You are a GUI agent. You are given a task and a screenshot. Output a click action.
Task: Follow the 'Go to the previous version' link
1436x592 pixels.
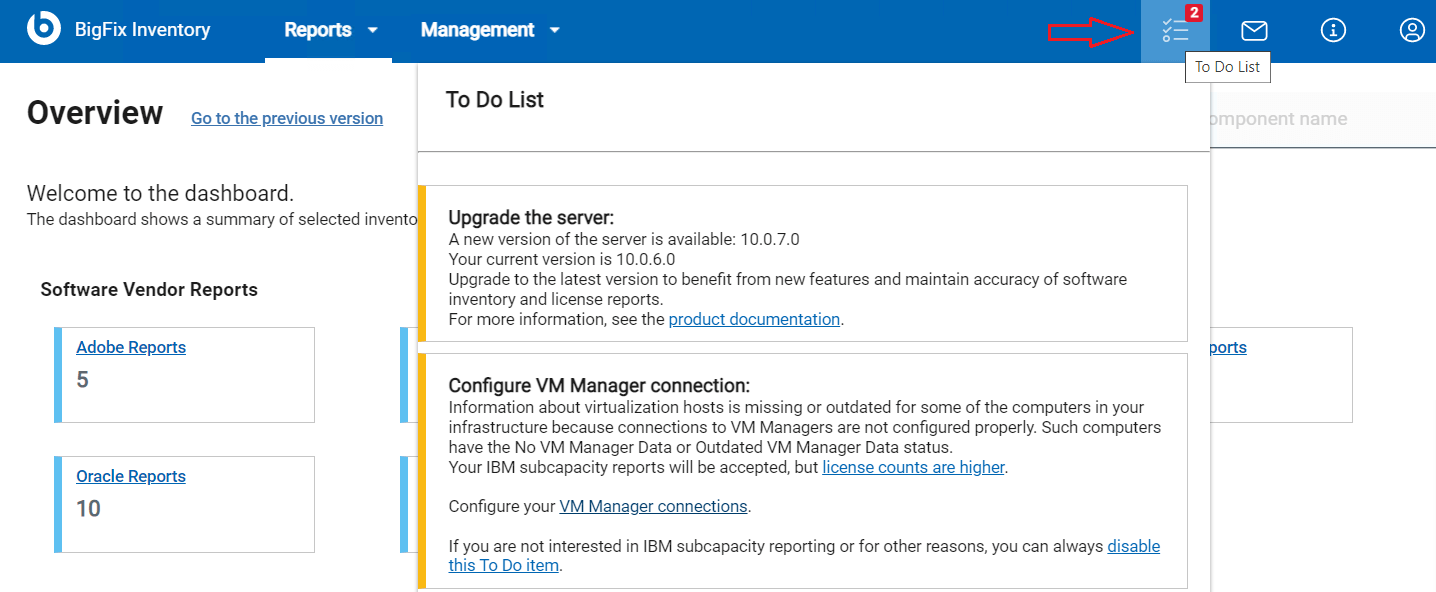(x=287, y=118)
